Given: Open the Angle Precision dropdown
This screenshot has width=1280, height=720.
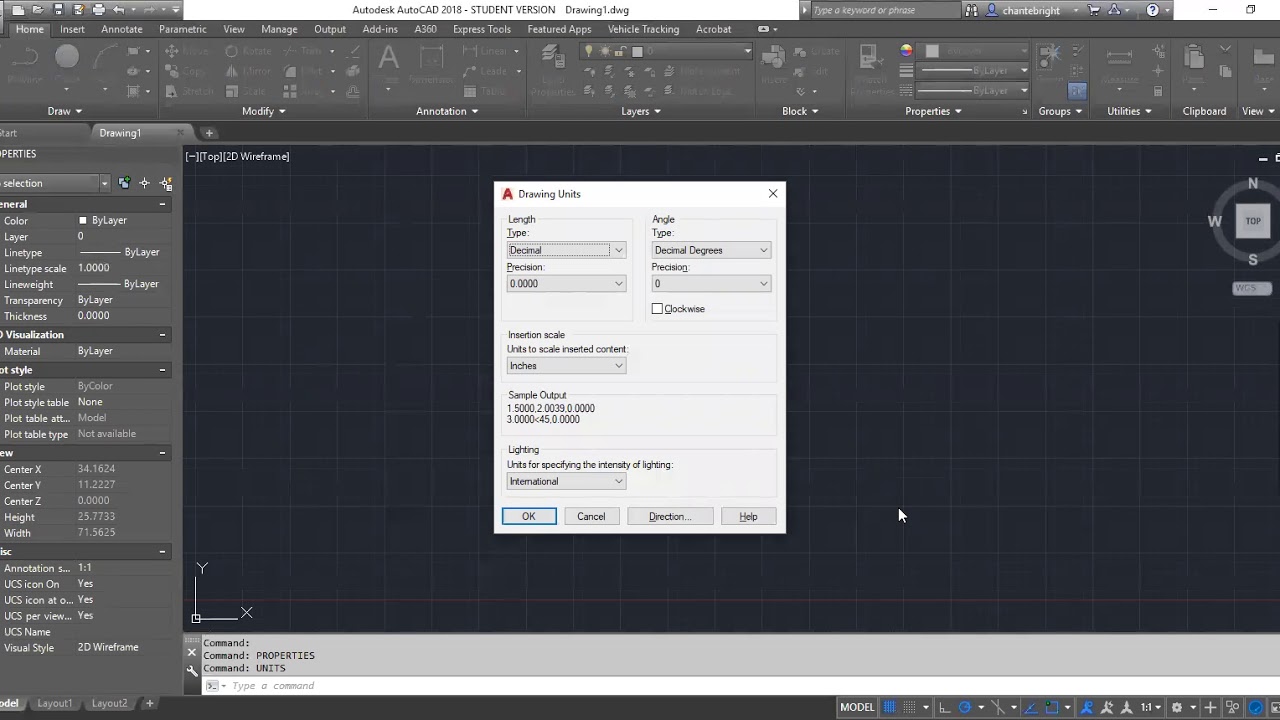Looking at the screenshot, I should pyautogui.click(x=711, y=284).
